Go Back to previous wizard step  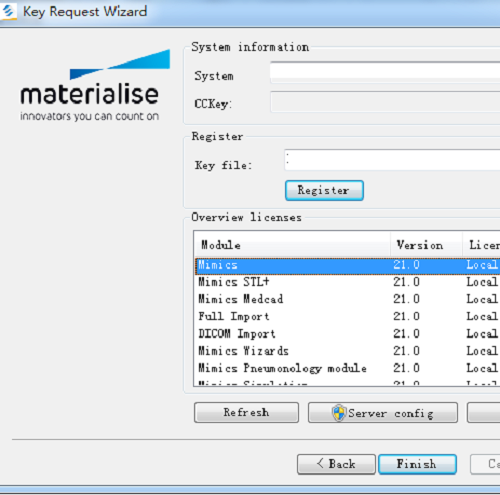pyautogui.click(x=336, y=464)
